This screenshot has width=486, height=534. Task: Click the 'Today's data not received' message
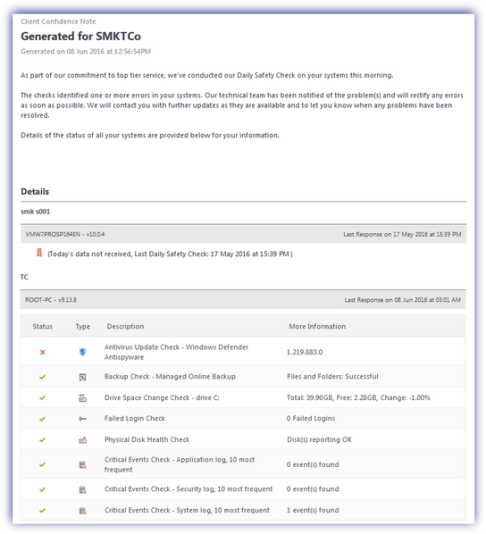pyautogui.click(x=170, y=254)
